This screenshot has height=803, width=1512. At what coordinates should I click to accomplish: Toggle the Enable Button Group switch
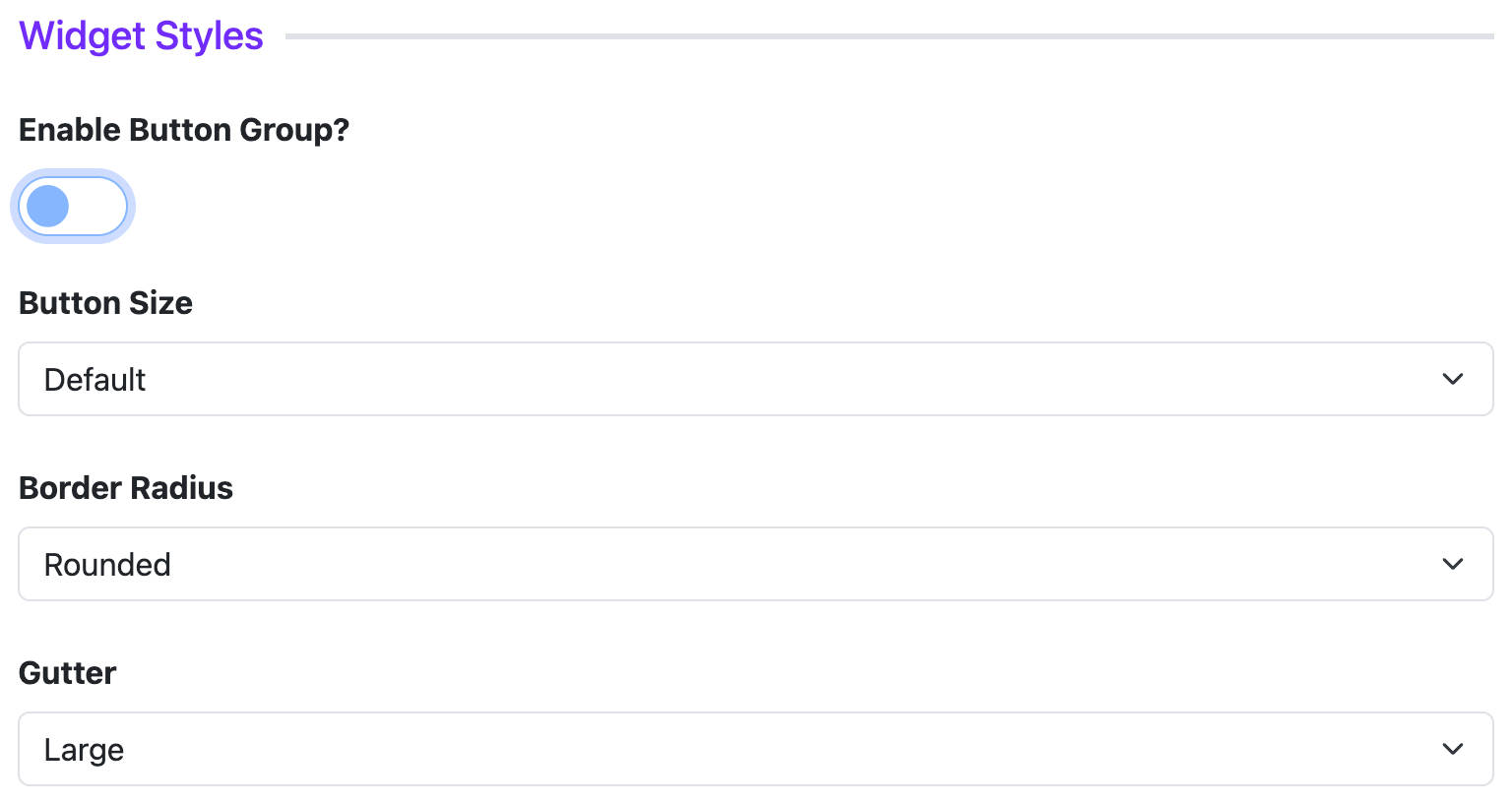tap(73, 207)
